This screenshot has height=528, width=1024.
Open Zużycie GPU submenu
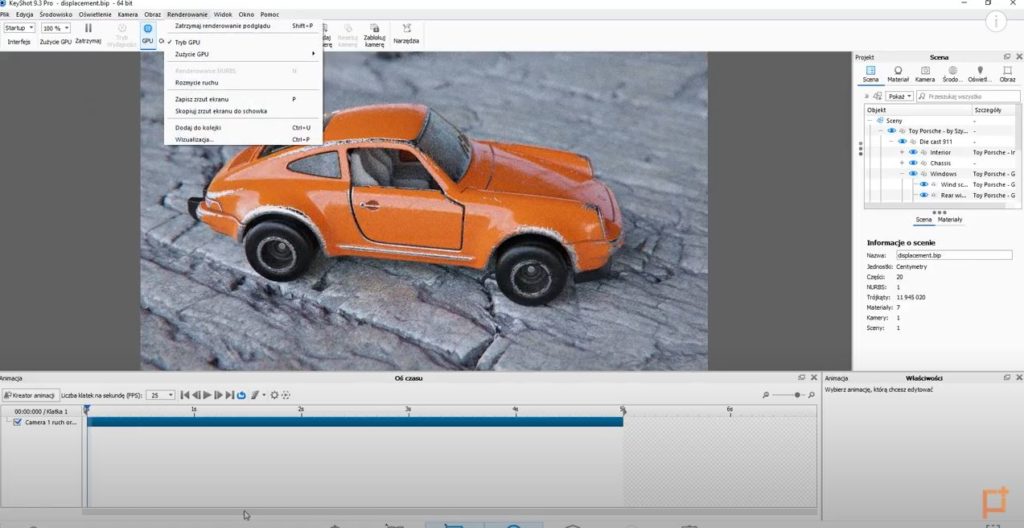[x=243, y=54]
